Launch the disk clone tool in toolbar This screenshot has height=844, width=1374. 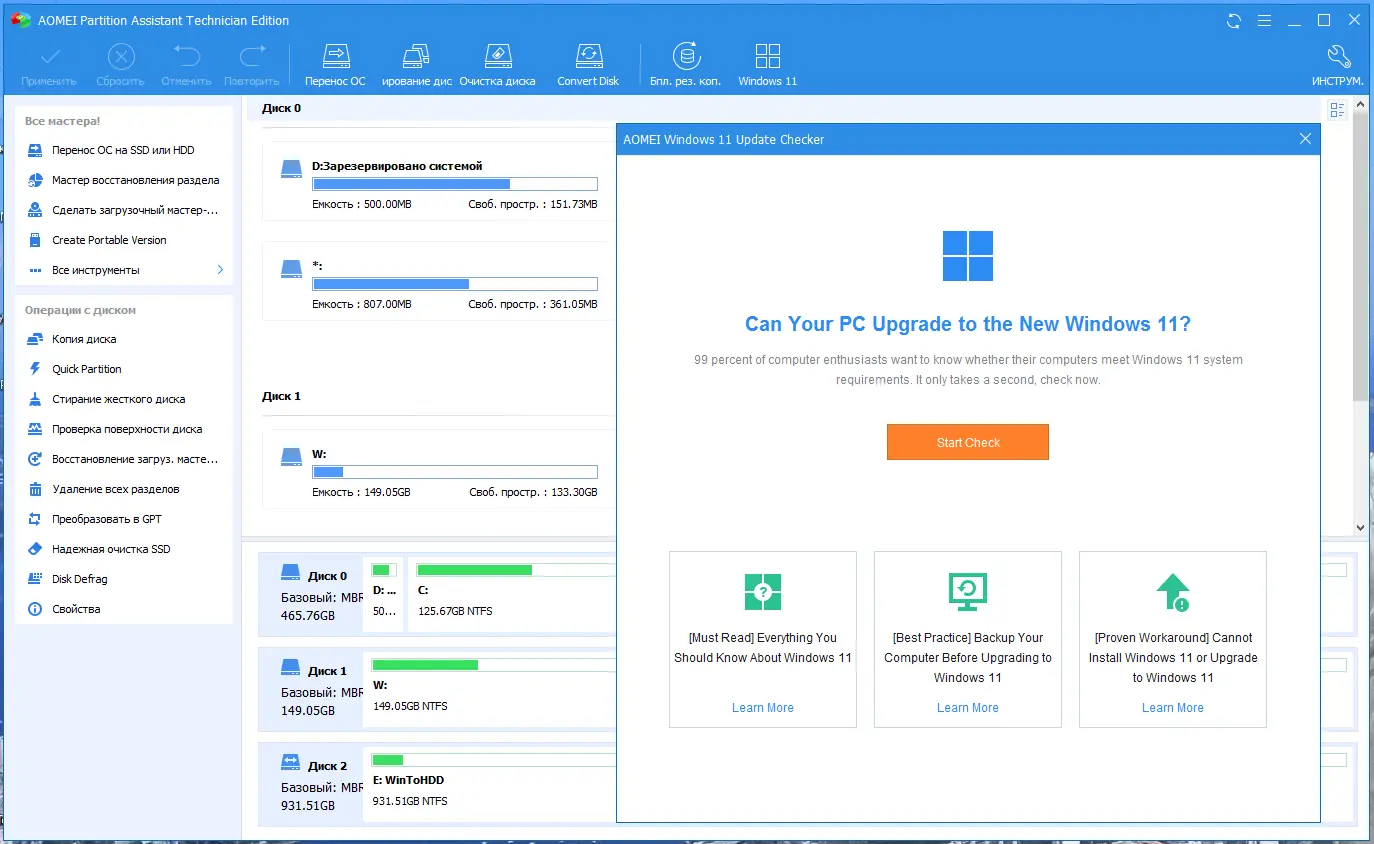coord(417,65)
